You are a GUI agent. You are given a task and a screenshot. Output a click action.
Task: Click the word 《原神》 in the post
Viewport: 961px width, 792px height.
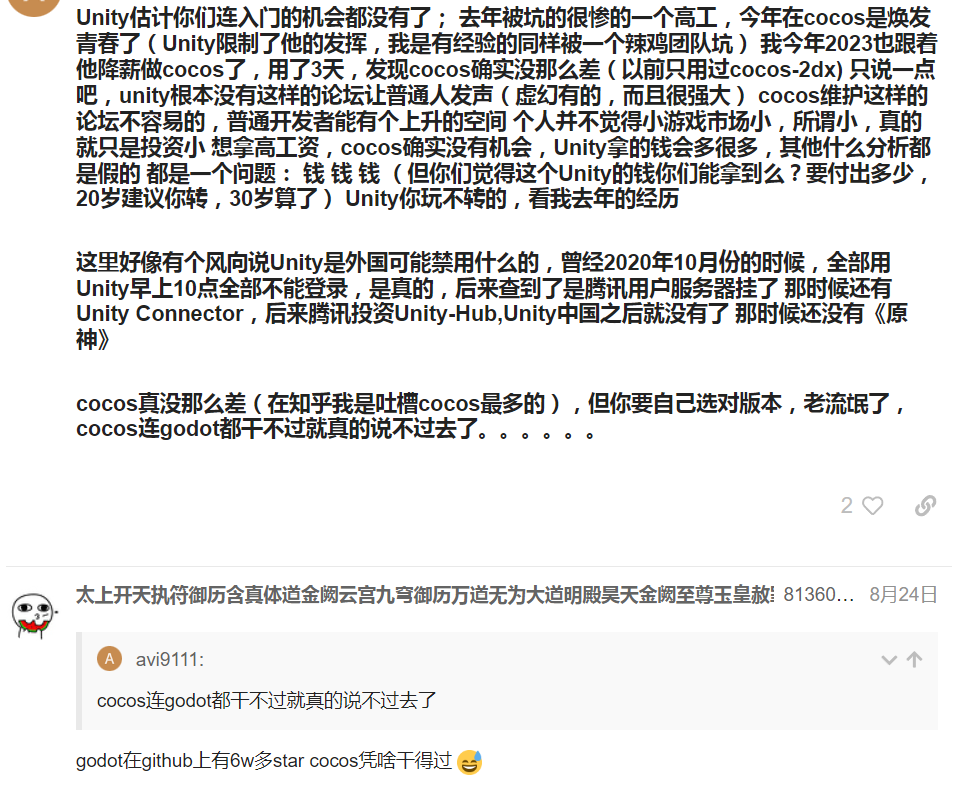click(x=492, y=326)
